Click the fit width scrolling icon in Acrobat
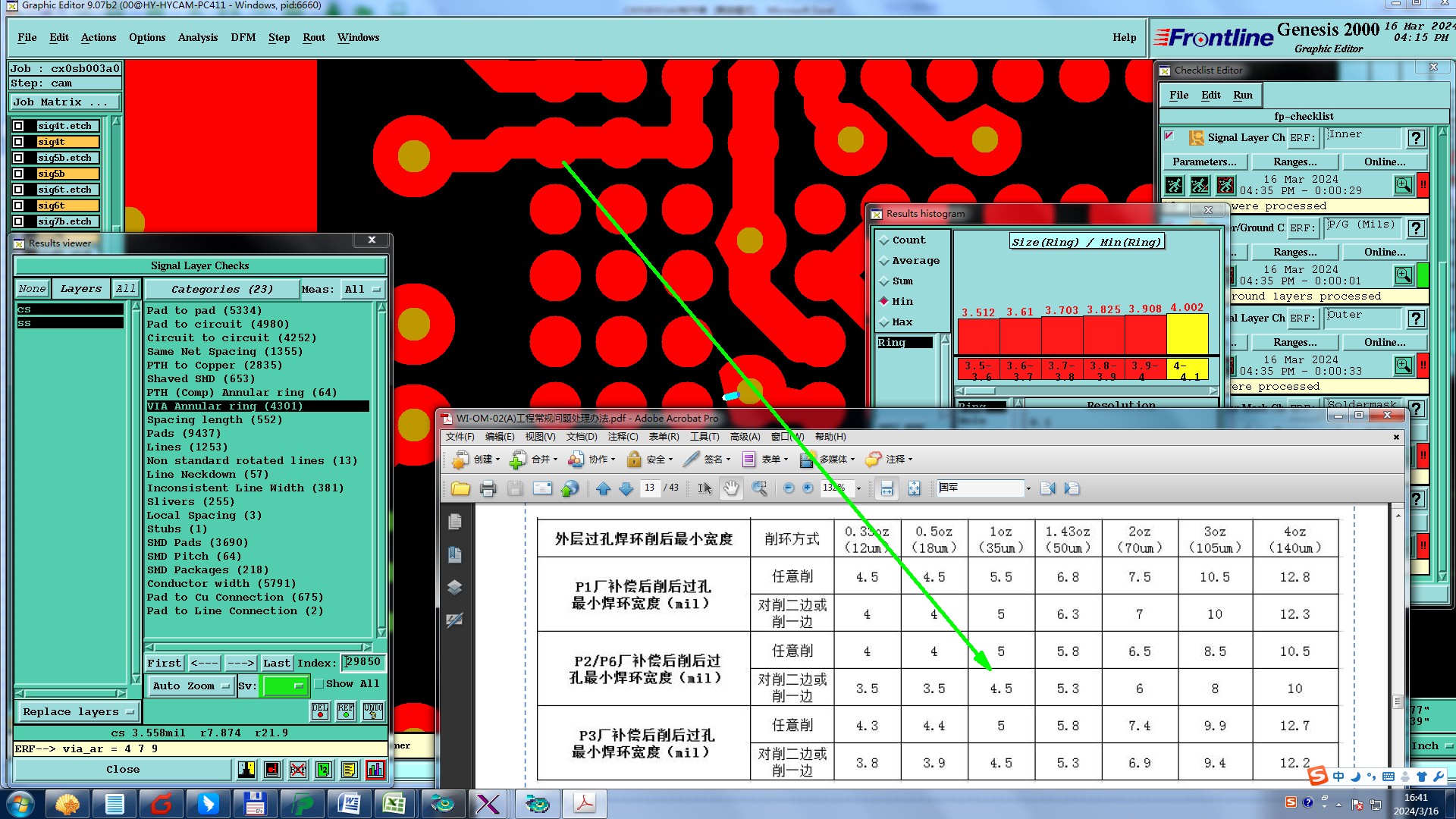 point(886,488)
